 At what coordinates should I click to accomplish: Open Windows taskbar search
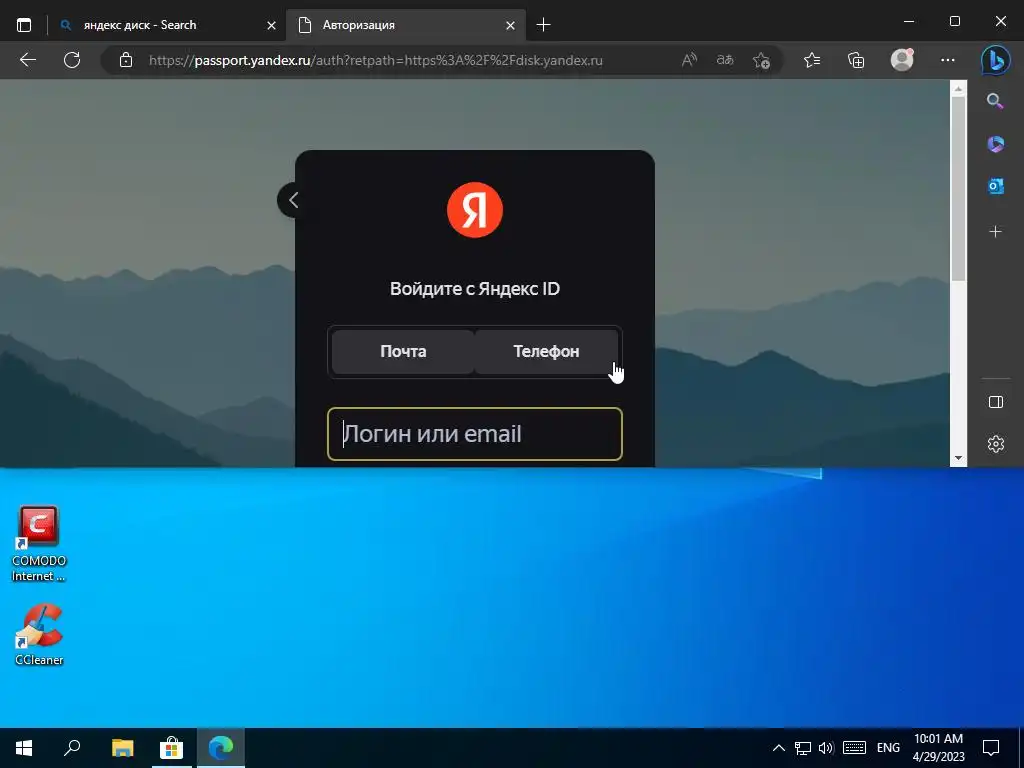coord(72,748)
